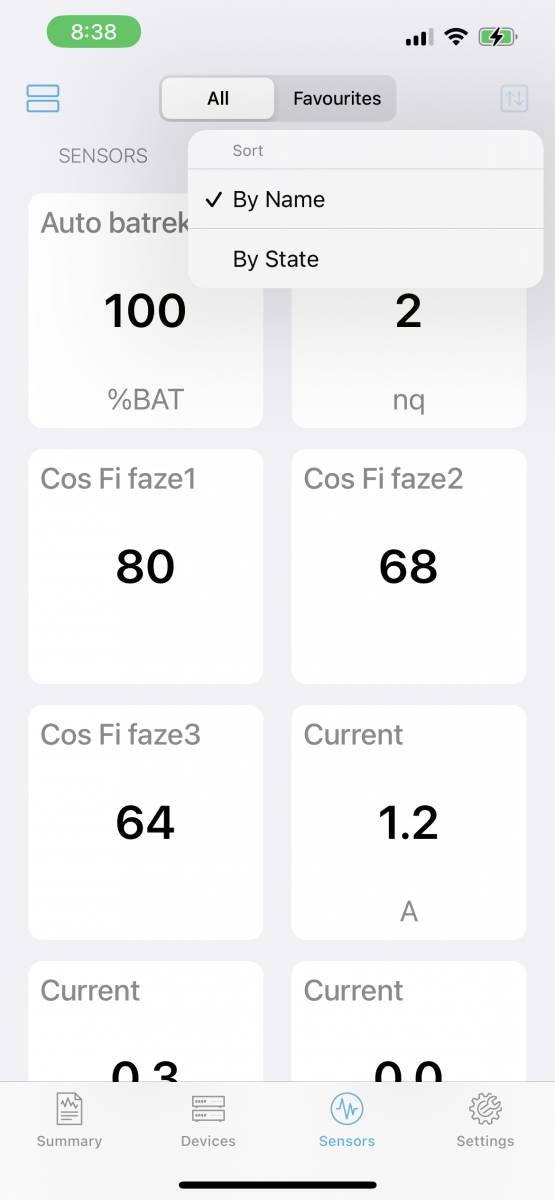
Task: Open Cos Fi faze2 sensor card
Action: (x=409, y=567)
